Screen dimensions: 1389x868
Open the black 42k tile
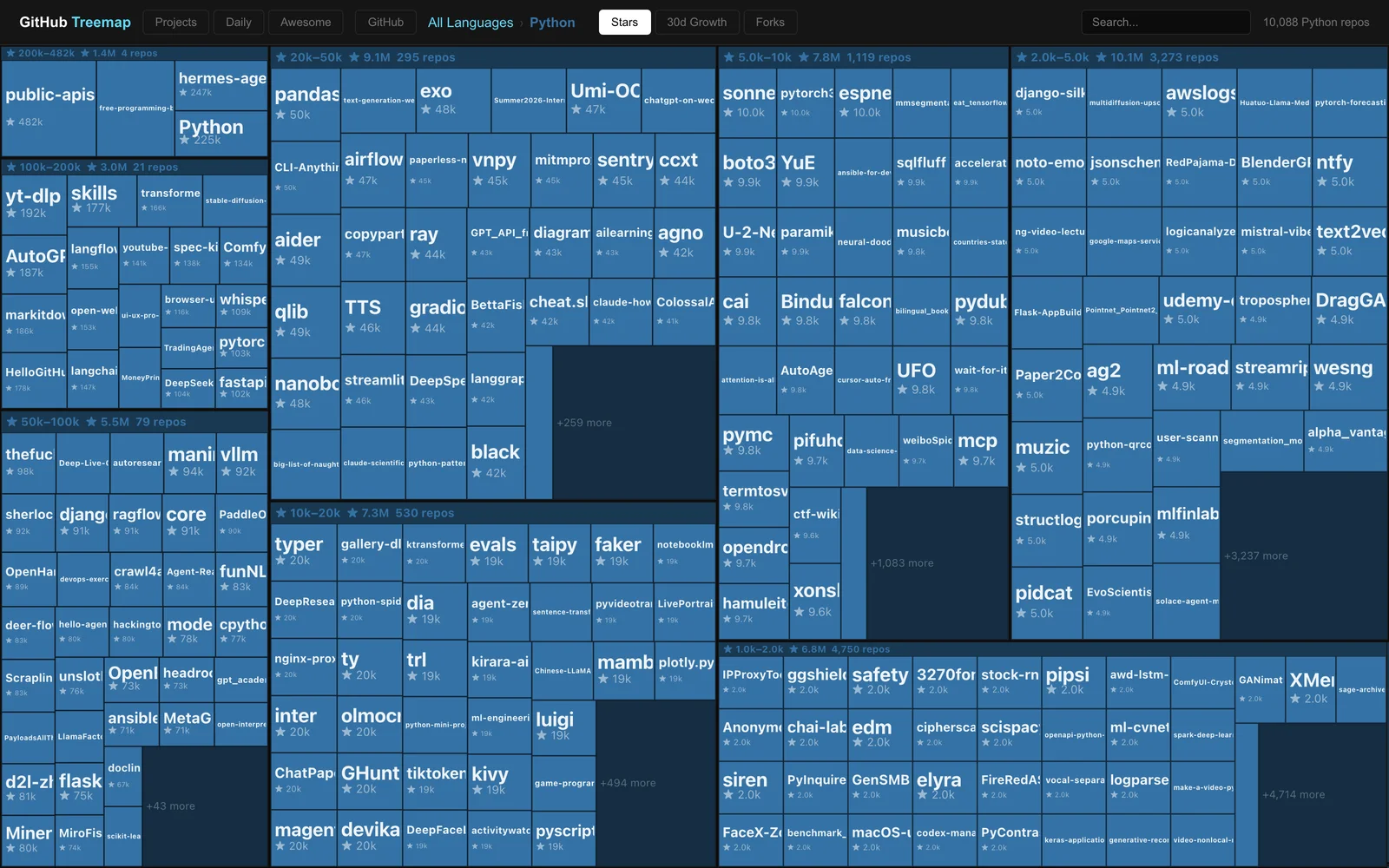click(x=496, y=463)
